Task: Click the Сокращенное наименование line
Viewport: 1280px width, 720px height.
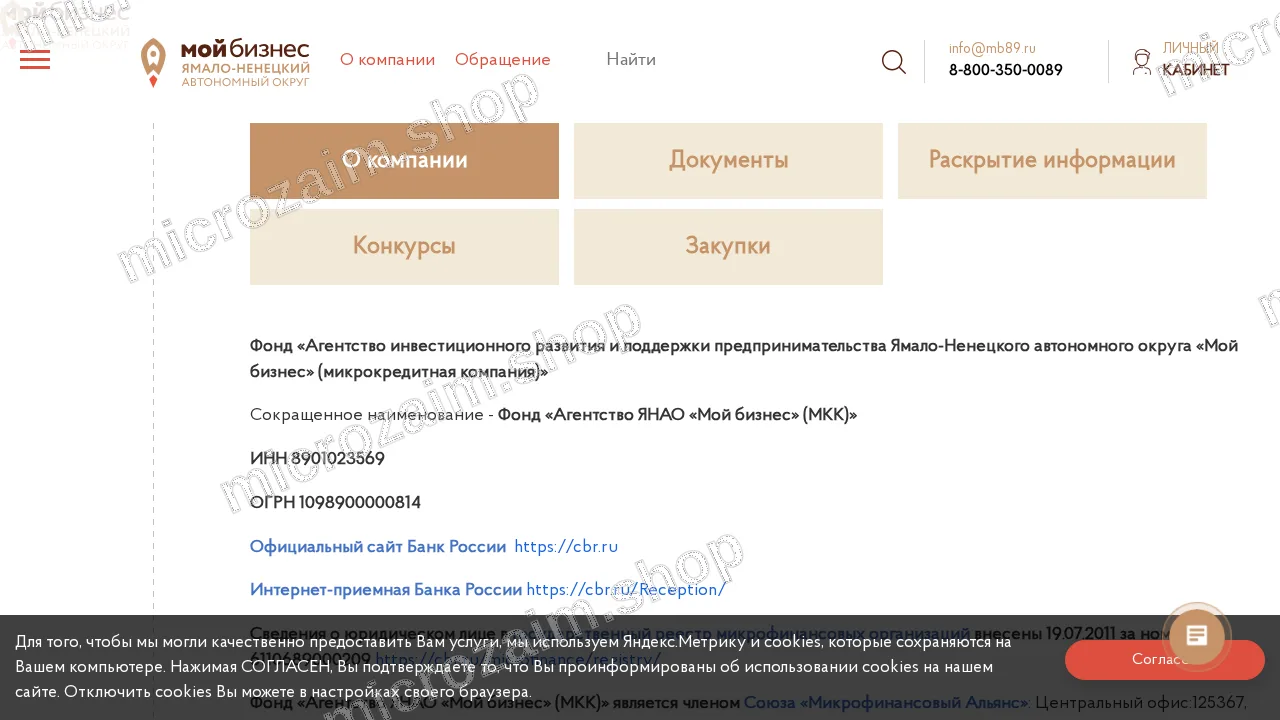Action: coord(553,415)
